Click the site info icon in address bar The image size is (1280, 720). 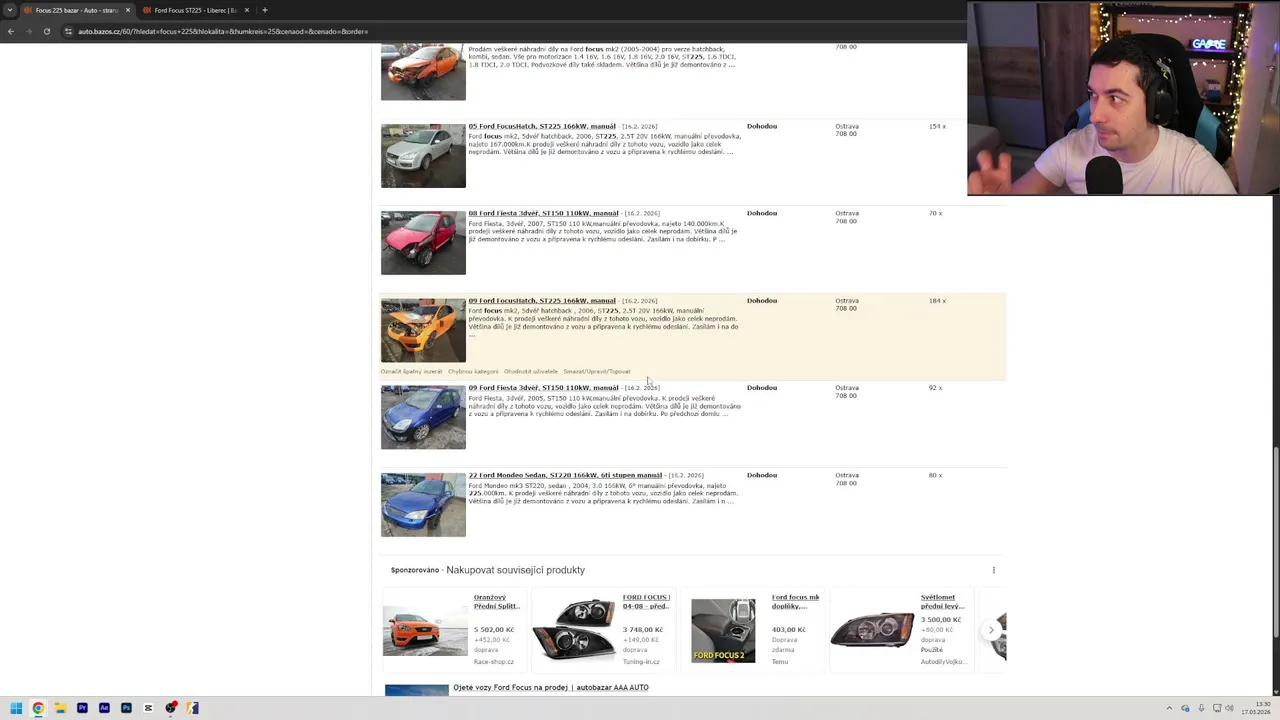point(69,31)
